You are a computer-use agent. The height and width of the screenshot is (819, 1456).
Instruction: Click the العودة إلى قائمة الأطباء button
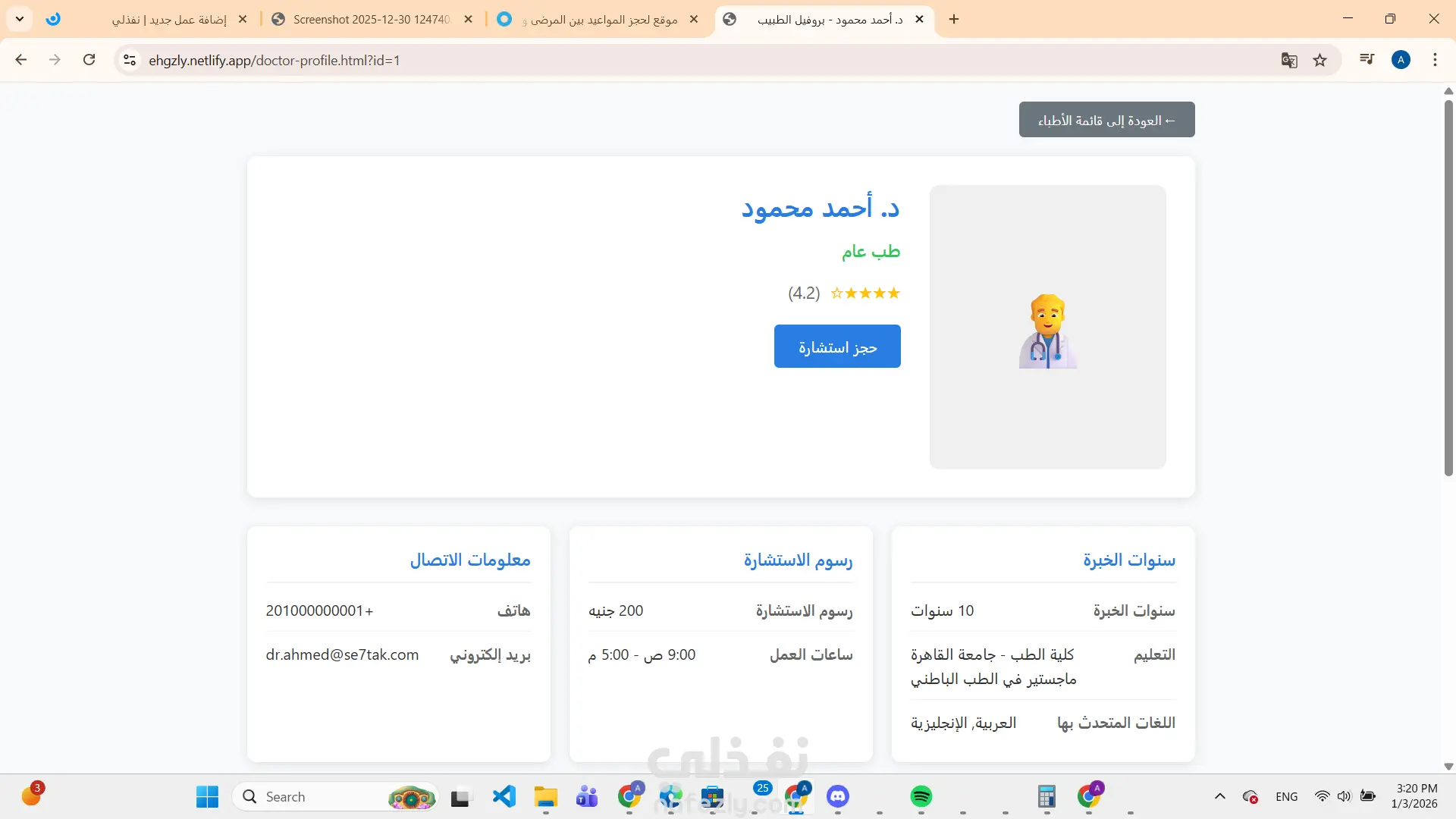coord(1106,120)
